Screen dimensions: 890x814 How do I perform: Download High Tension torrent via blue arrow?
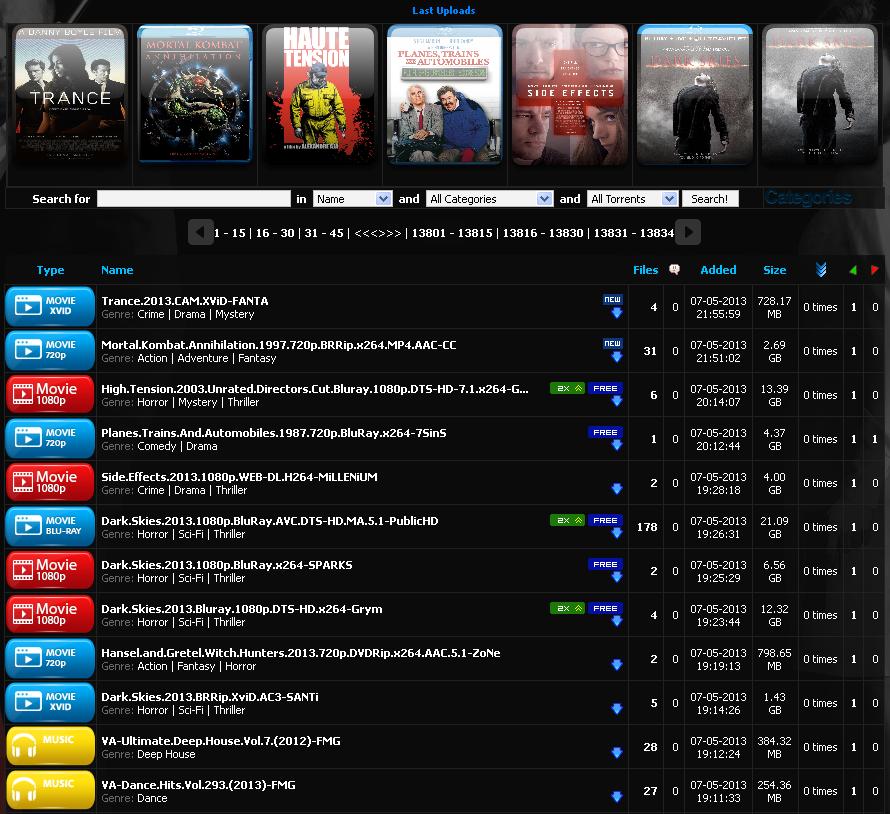coord(616,401)
